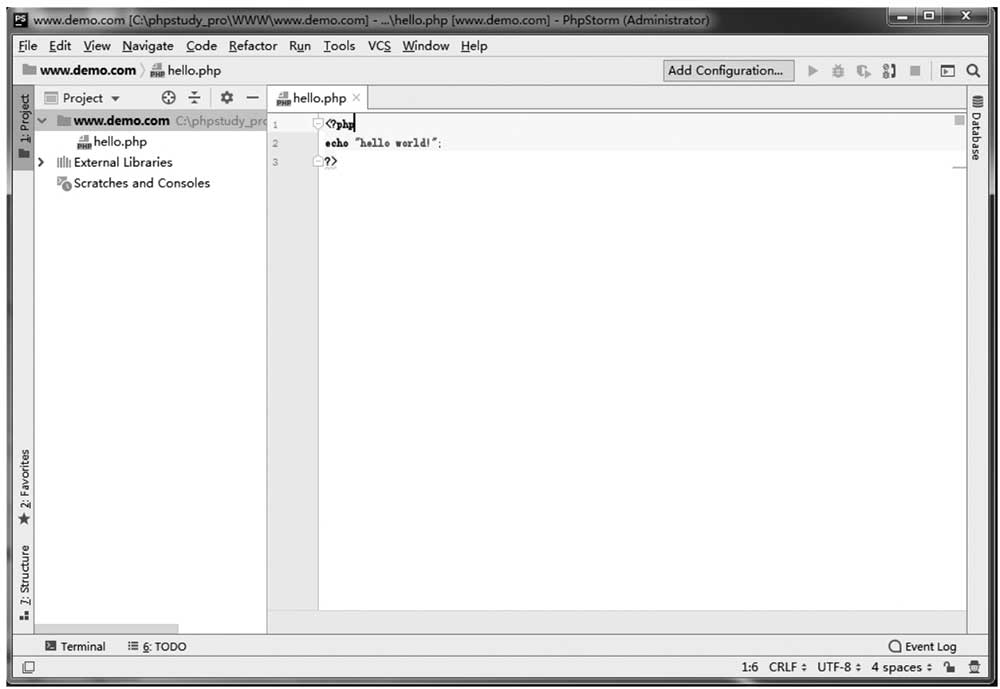Click the www.demo.com folder icon in breadcrumb

pos(29,70)
